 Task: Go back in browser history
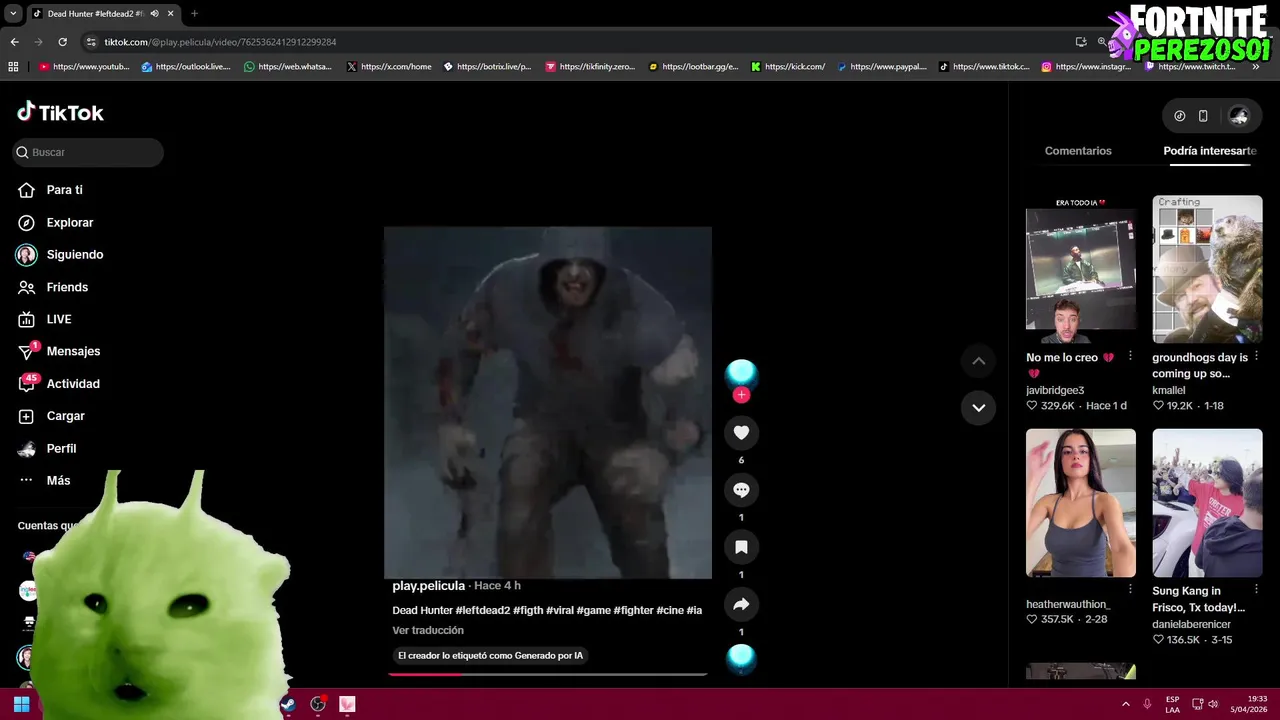pos(14,42)
